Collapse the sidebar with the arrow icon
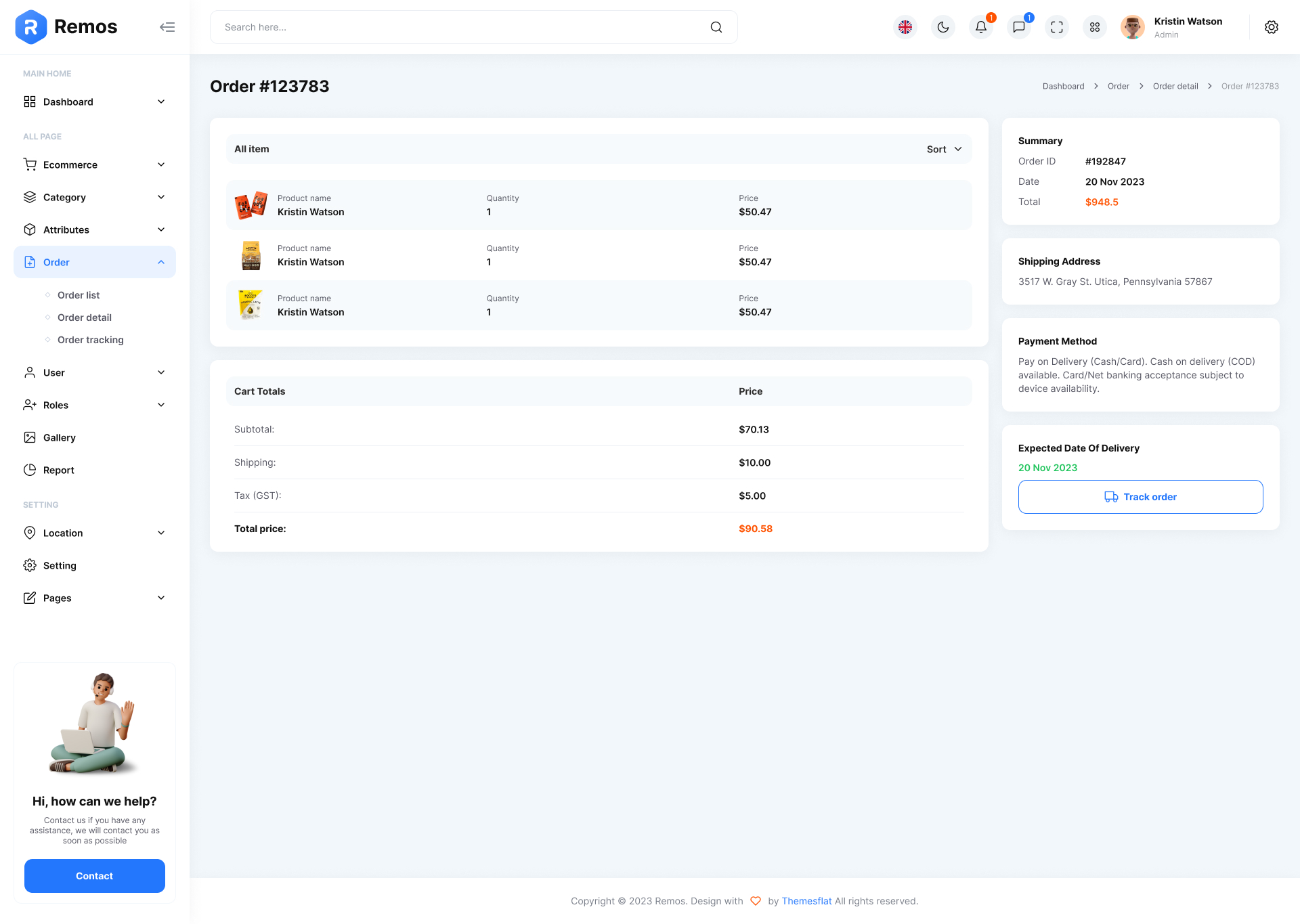 (x=167, y=27)
